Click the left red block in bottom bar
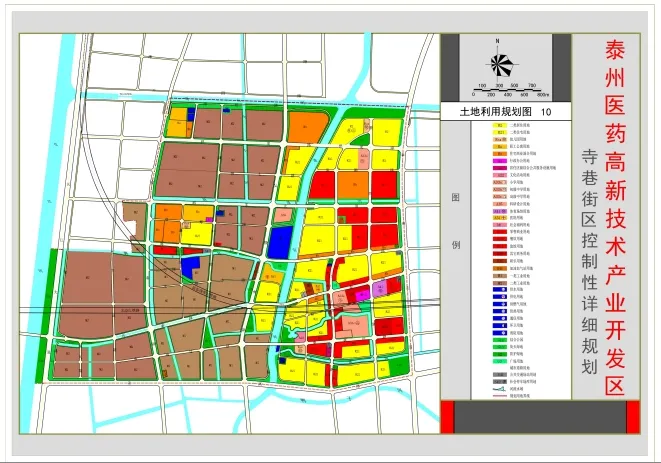This screenshot has width=661, height=463. (x=449, y=417)
